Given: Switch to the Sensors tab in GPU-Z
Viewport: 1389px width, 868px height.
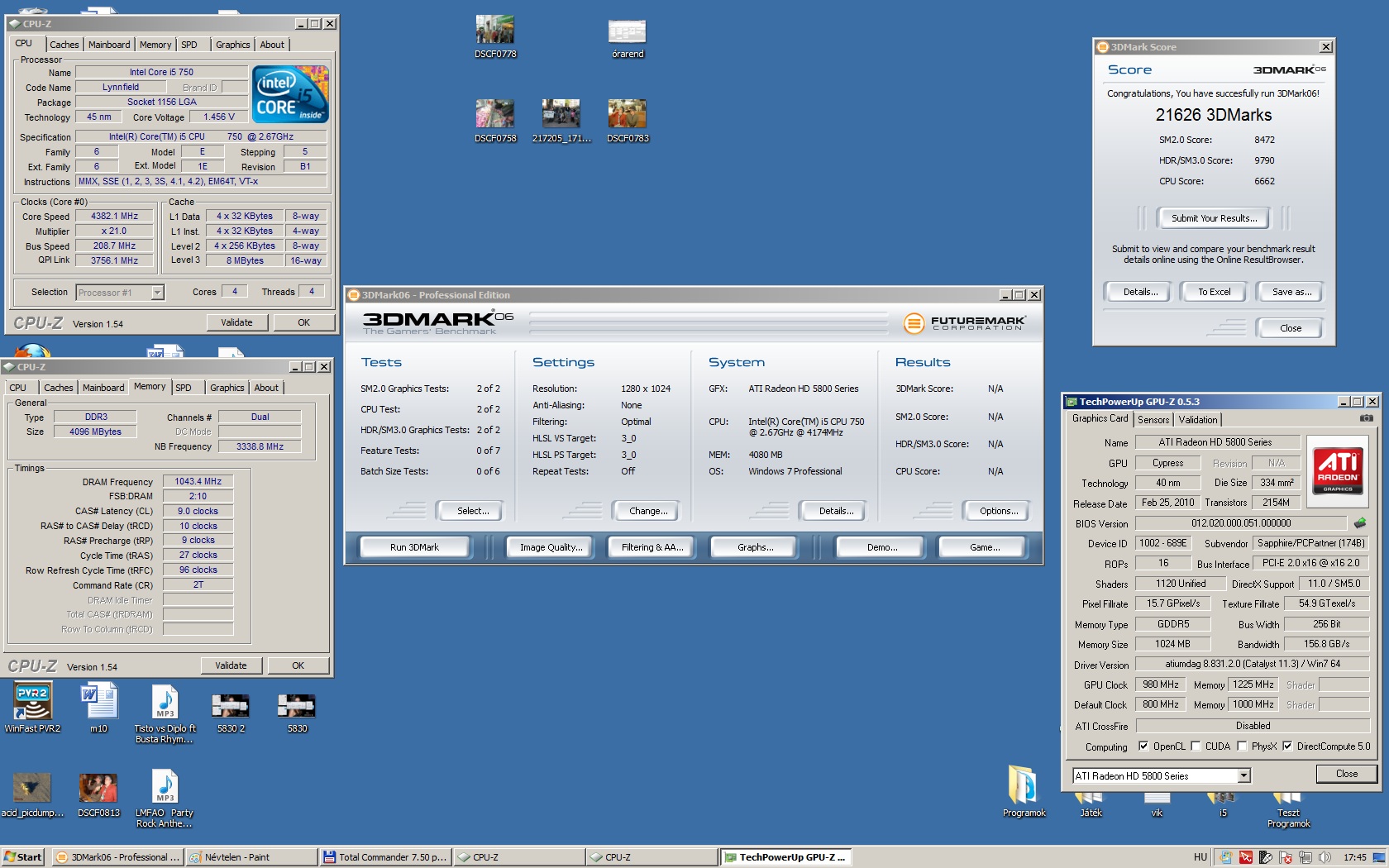Looking at the screenshot, I should pyautogui.click(x=1153, y=420).
